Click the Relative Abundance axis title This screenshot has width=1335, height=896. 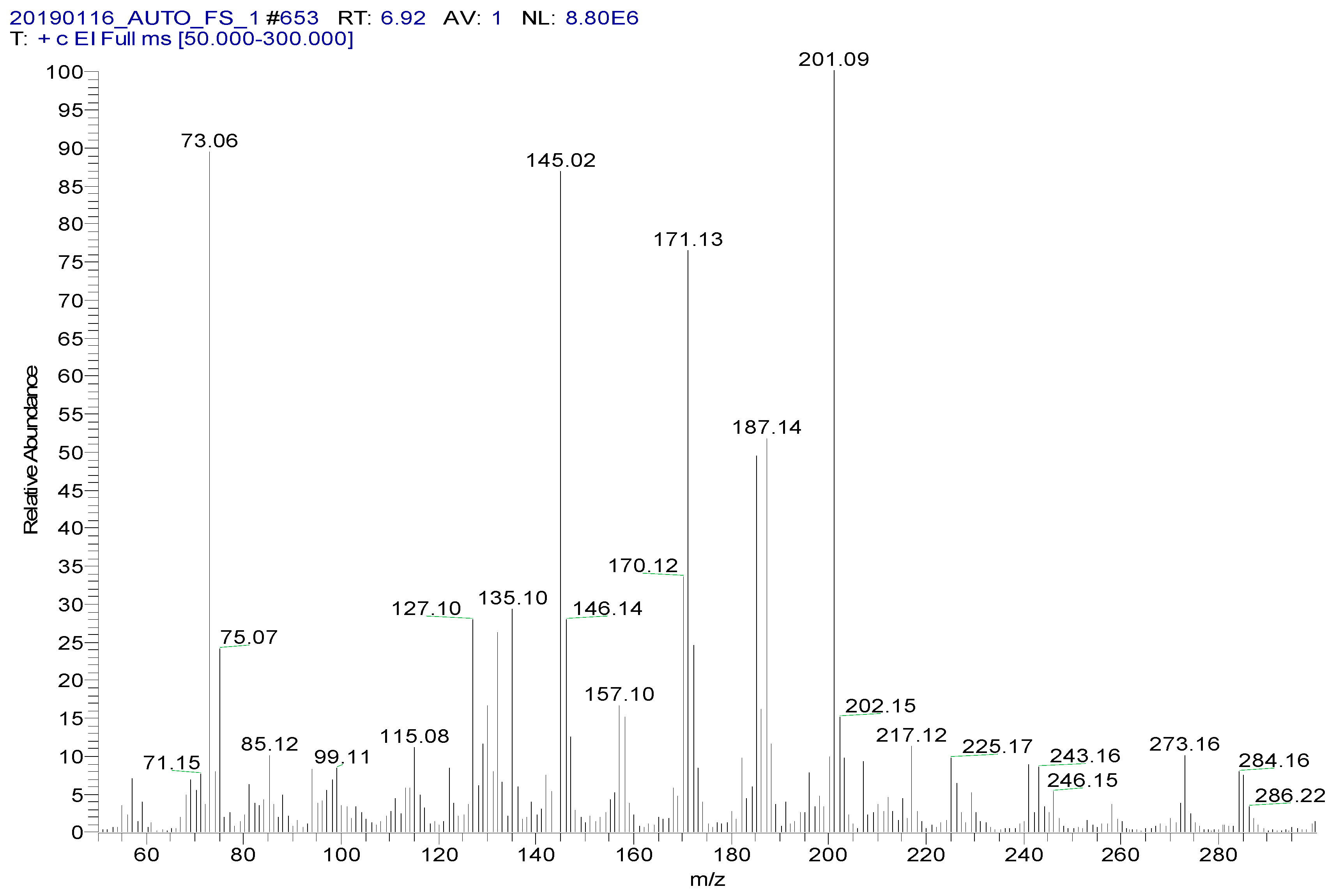[31, 450]
